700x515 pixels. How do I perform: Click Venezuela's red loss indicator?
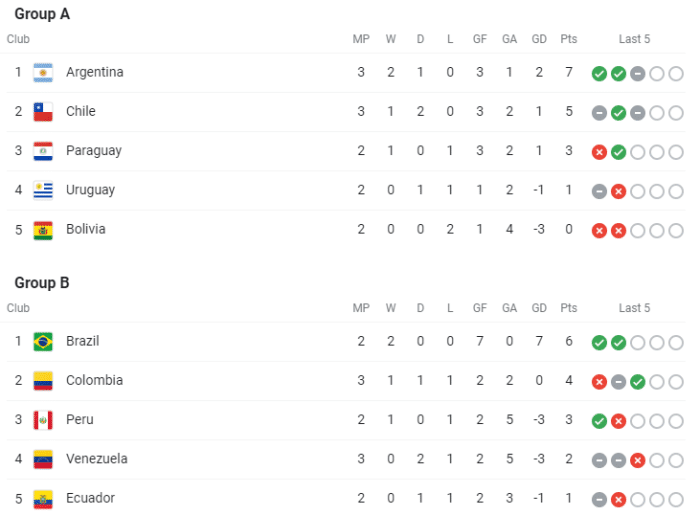click(x=638, y=460)
